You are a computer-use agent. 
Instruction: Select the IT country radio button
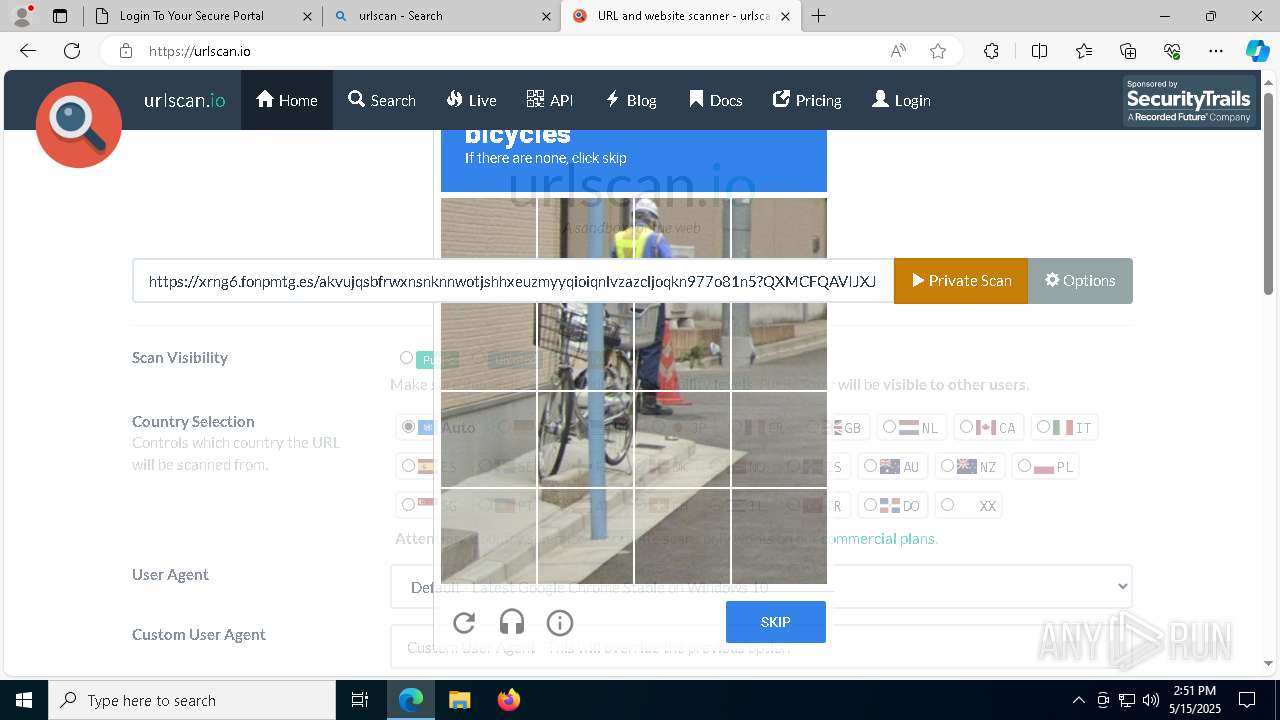[x=1043, y=427]
